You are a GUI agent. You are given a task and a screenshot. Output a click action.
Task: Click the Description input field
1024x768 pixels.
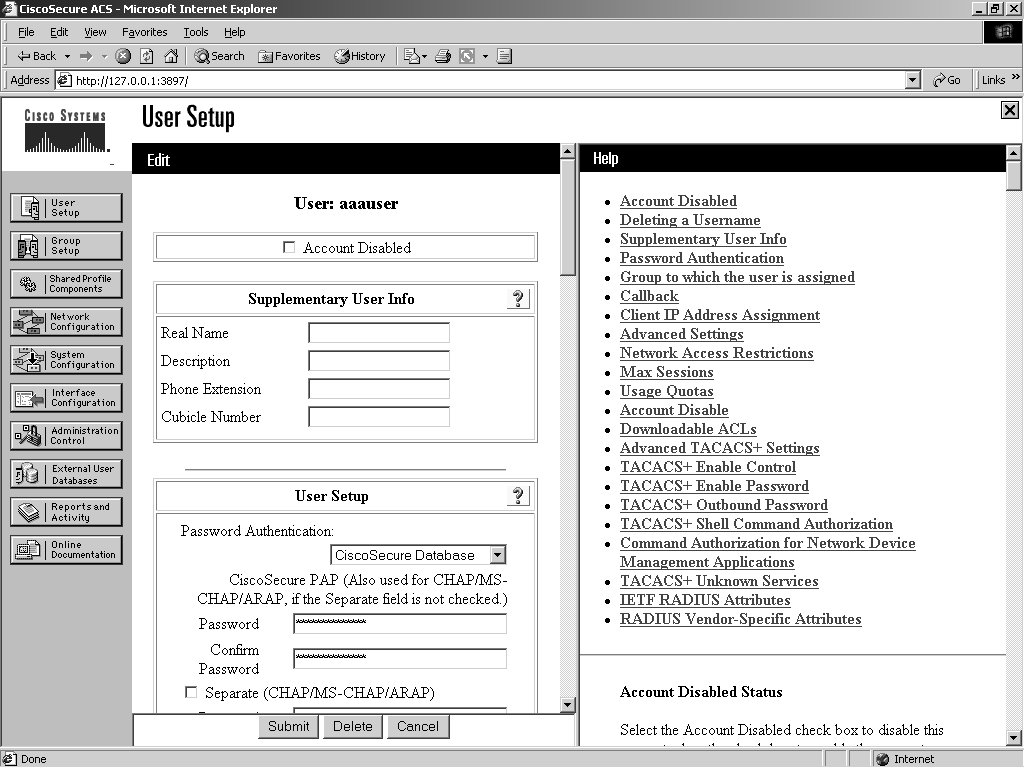coord(379,360)
